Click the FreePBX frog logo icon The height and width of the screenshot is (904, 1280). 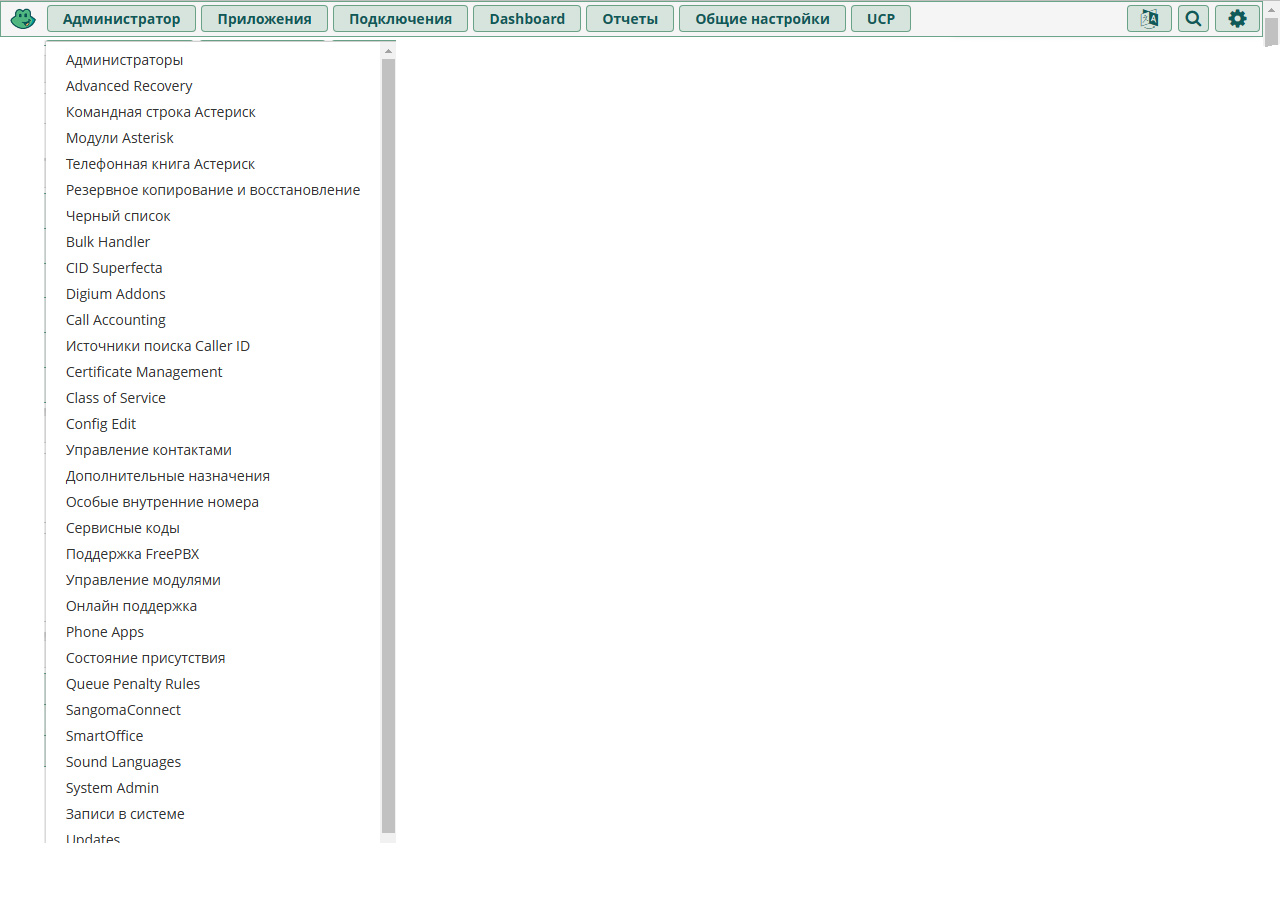click(23, 19)
